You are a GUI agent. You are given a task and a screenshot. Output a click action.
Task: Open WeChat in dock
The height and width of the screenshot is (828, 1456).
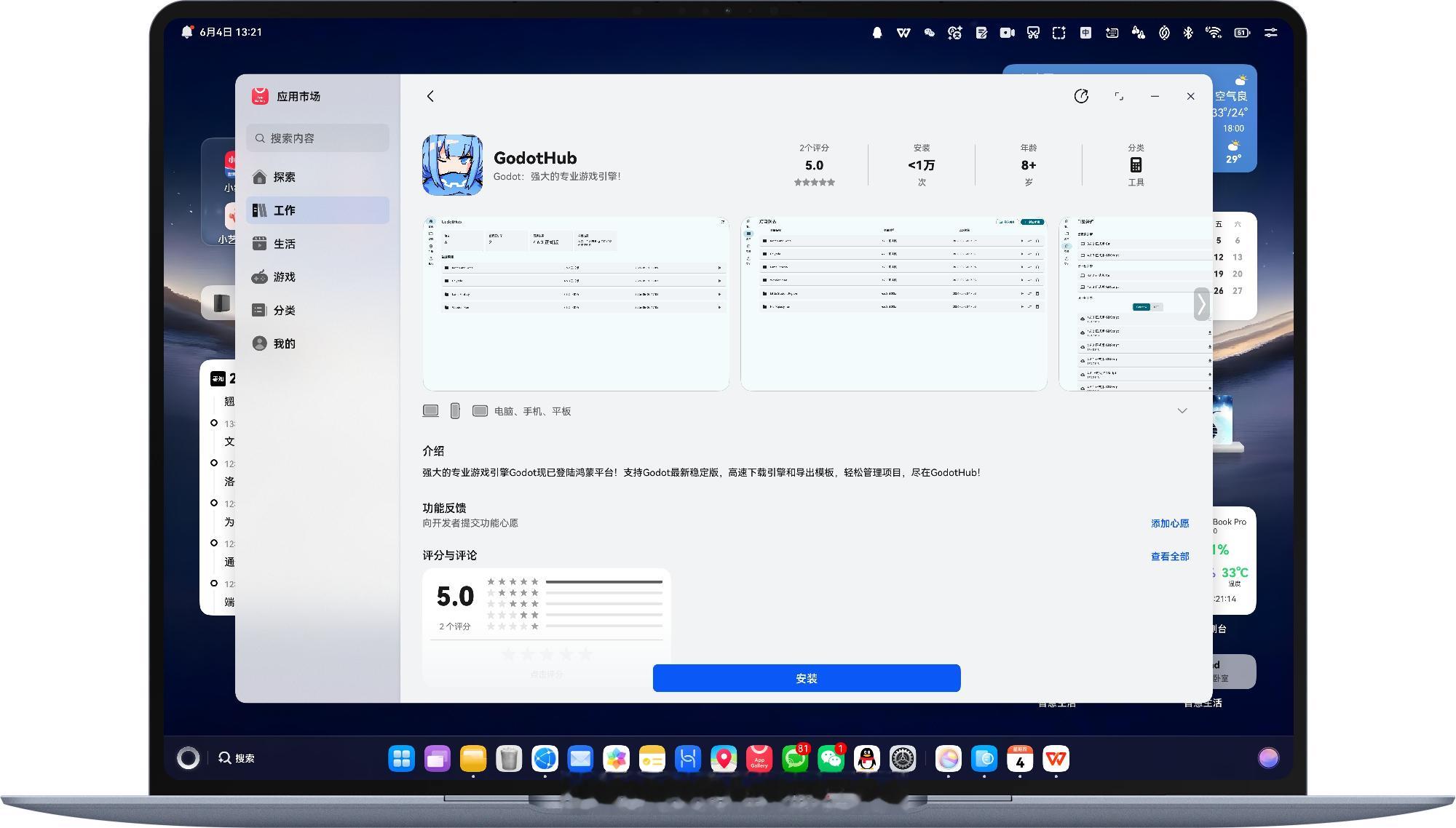point(831,759)
